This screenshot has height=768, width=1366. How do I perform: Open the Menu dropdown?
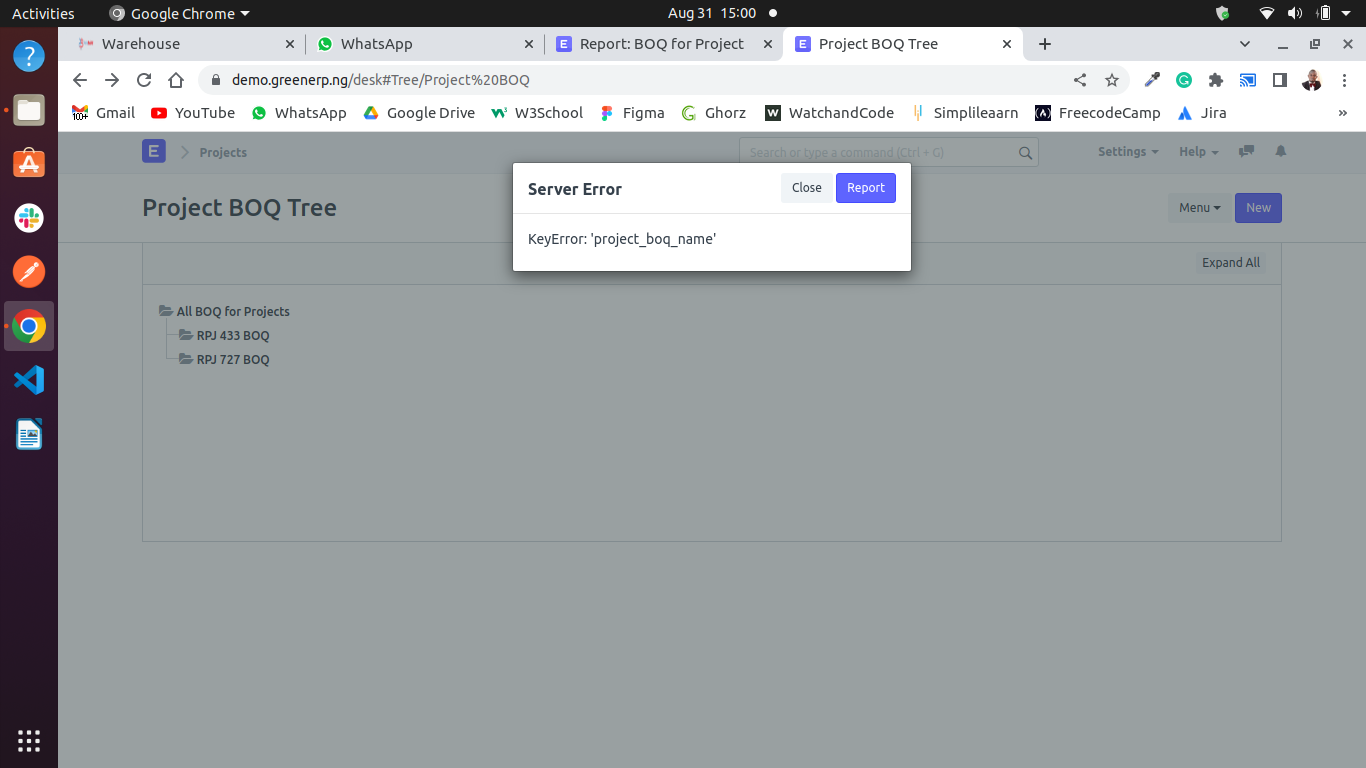(x=1200, y=208)
